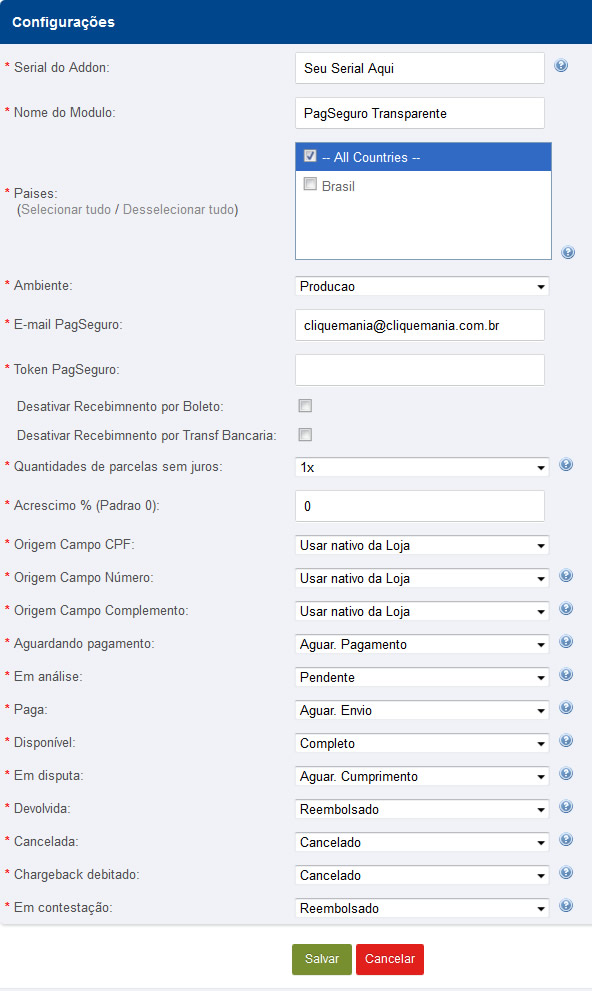Enable Desativar Recebimnento por Boleto checkbox
Viewport: 592px width, 991px height.
point(305,406)
